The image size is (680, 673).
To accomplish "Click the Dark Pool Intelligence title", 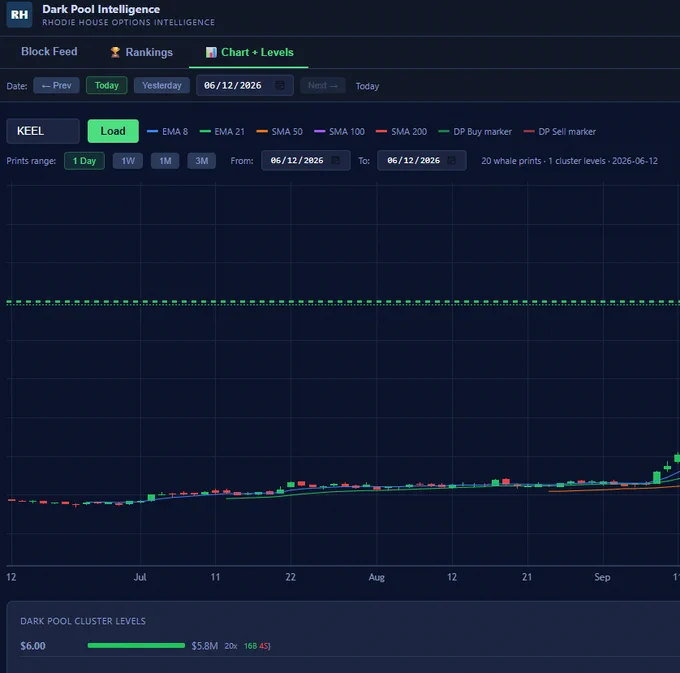I will [x=101, y=9].
